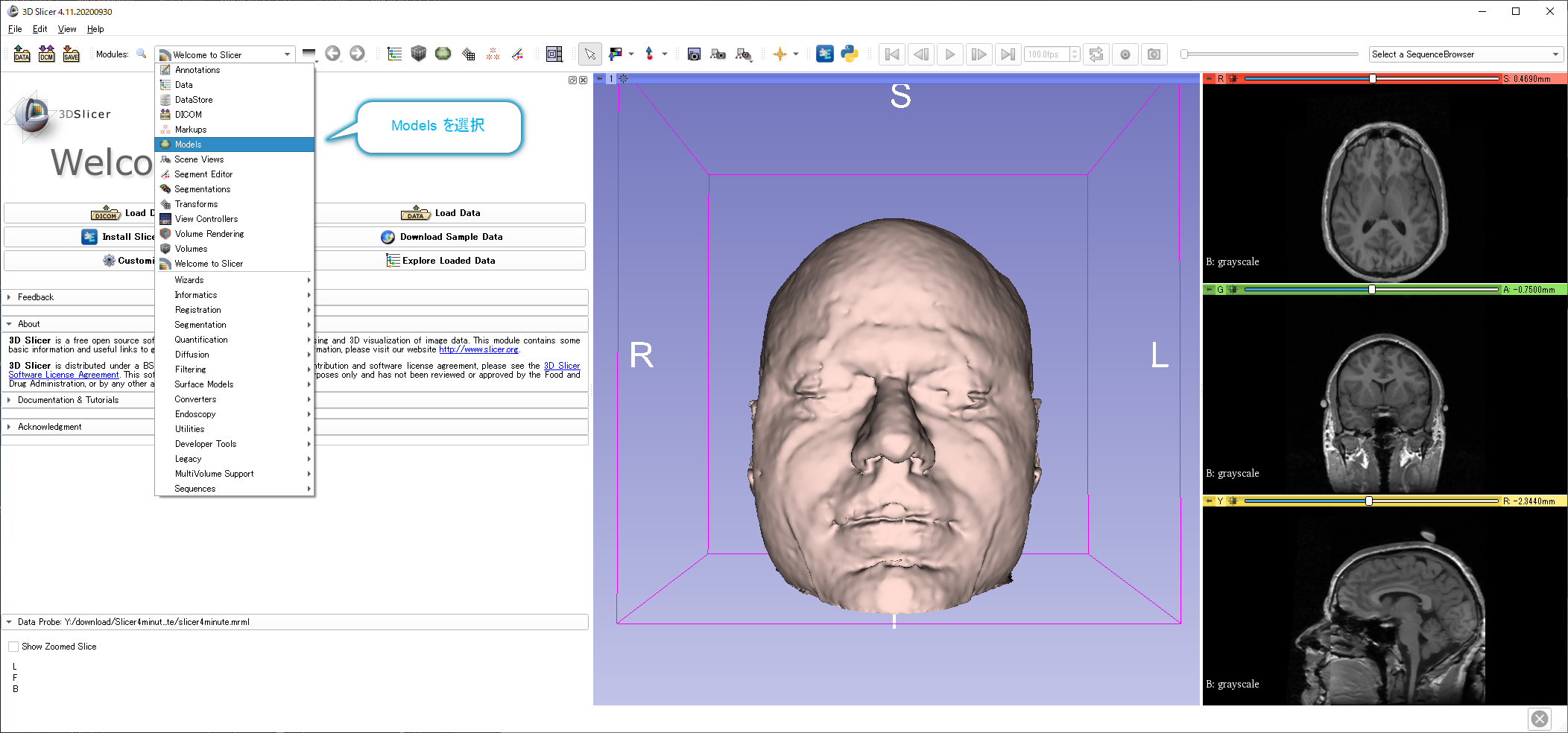Open the Models module green icon in toolbar
This screenshot has height=733, width=1568.
(443, 54)
